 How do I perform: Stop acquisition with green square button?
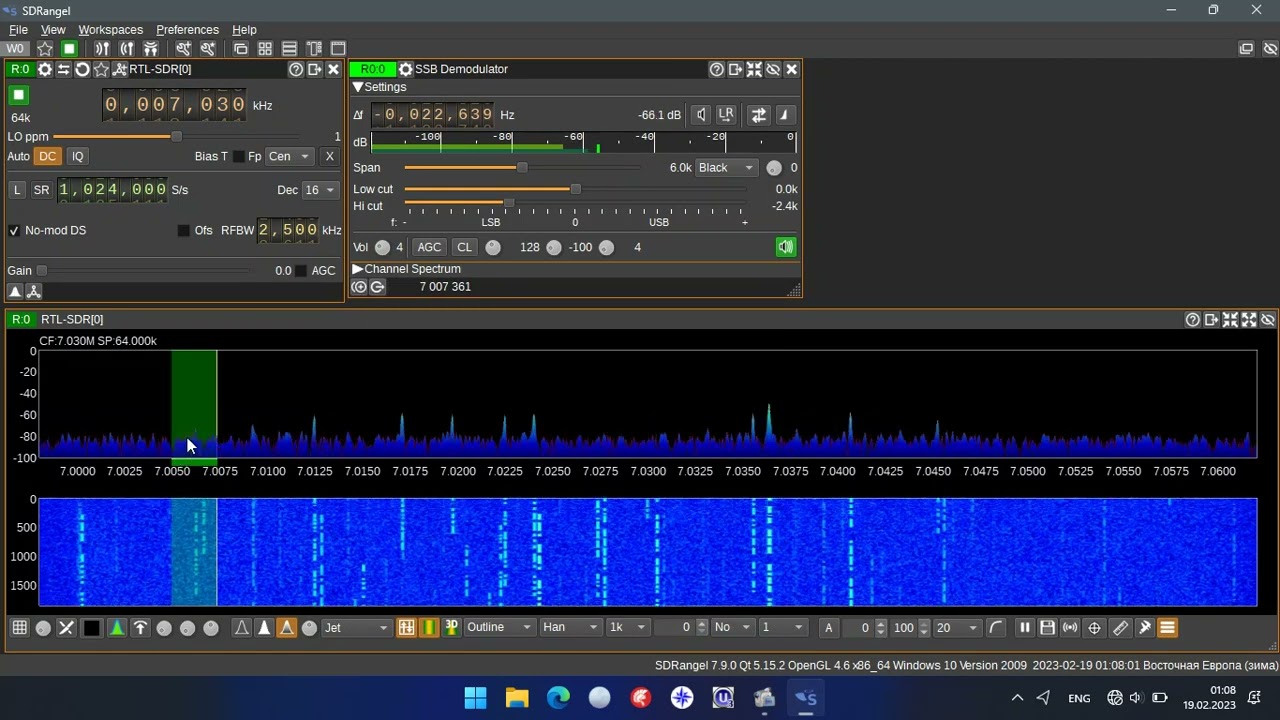coord(18,95)
